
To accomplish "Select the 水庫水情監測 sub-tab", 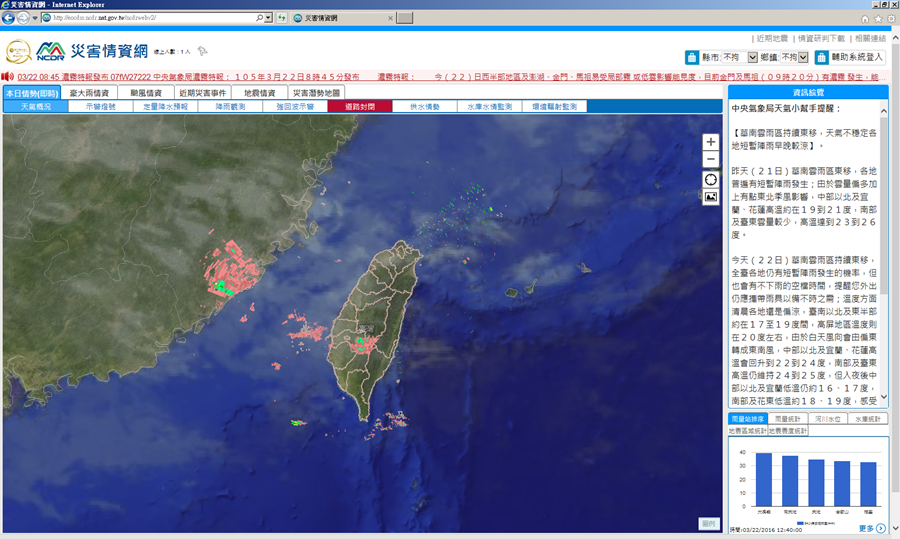I will coord(490,107).
